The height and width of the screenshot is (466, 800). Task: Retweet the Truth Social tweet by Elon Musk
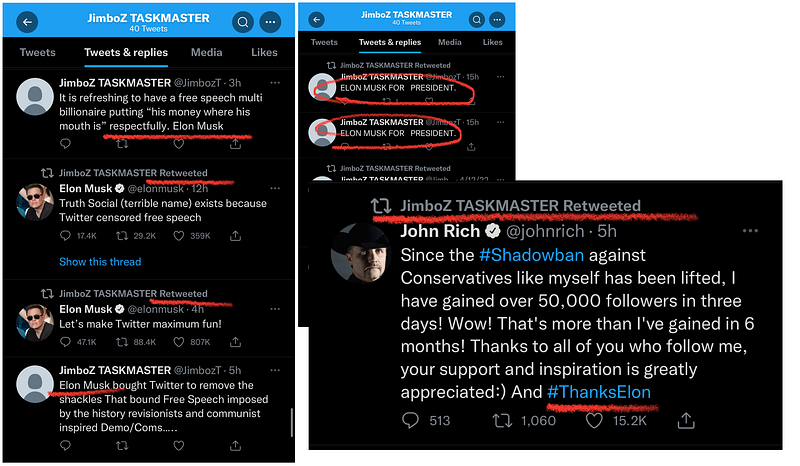click(122, 236)
